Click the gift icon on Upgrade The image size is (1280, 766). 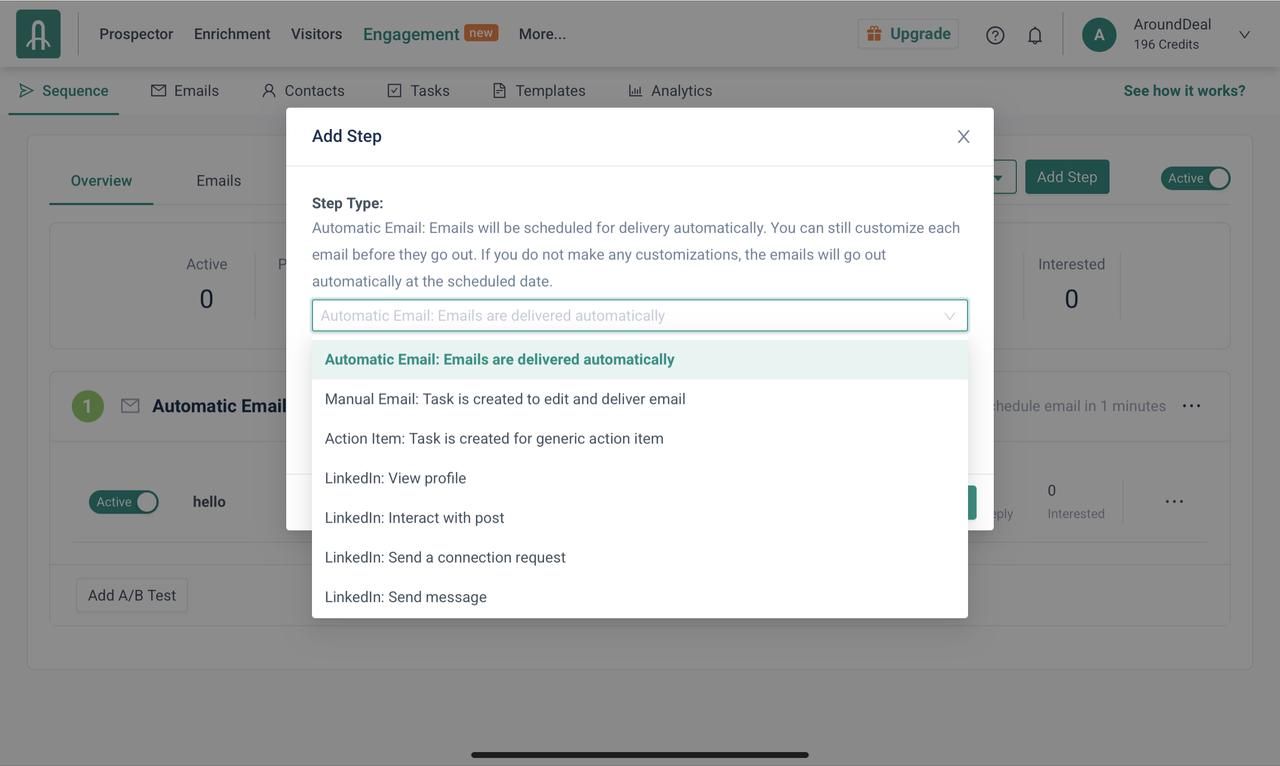pos(874,34)
